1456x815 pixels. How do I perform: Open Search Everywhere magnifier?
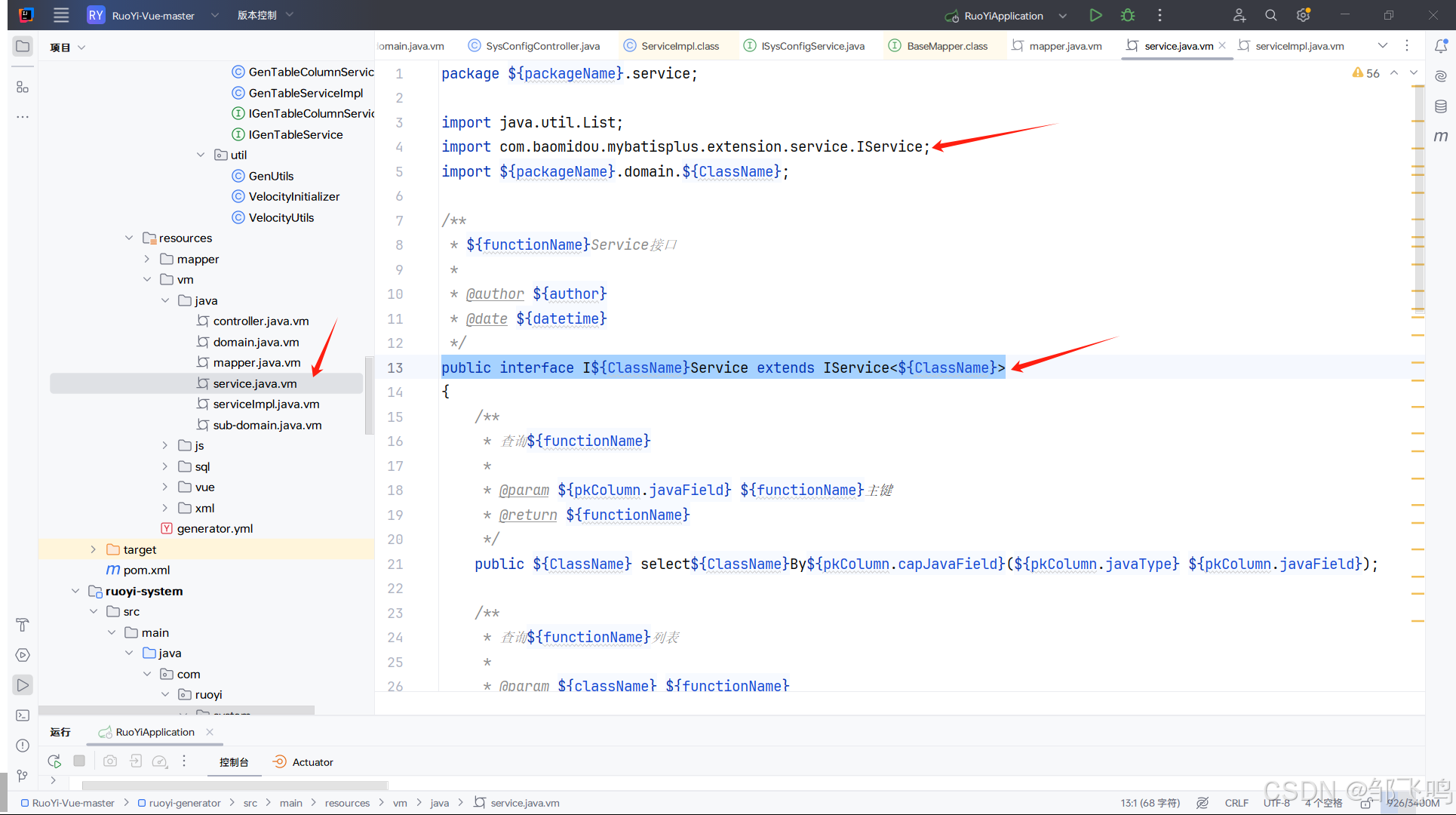click(x=1271, y=15)
